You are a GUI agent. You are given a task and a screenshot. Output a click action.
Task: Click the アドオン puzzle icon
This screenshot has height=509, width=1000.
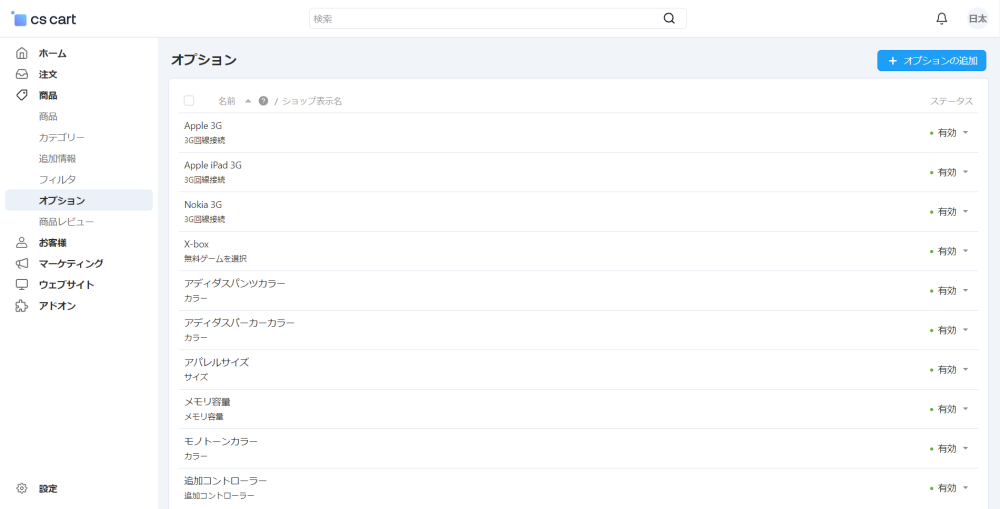pos(22,306)
